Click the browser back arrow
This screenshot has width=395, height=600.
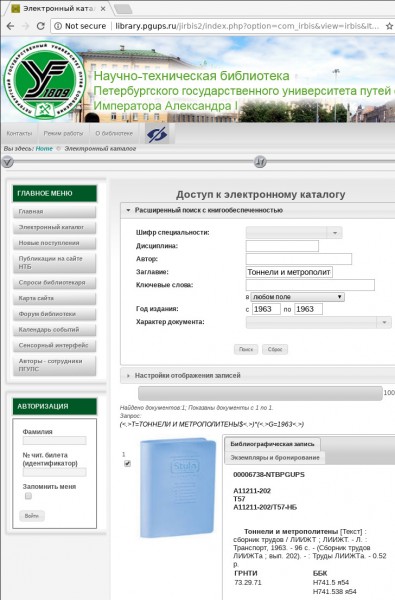[x=10, y=26]
